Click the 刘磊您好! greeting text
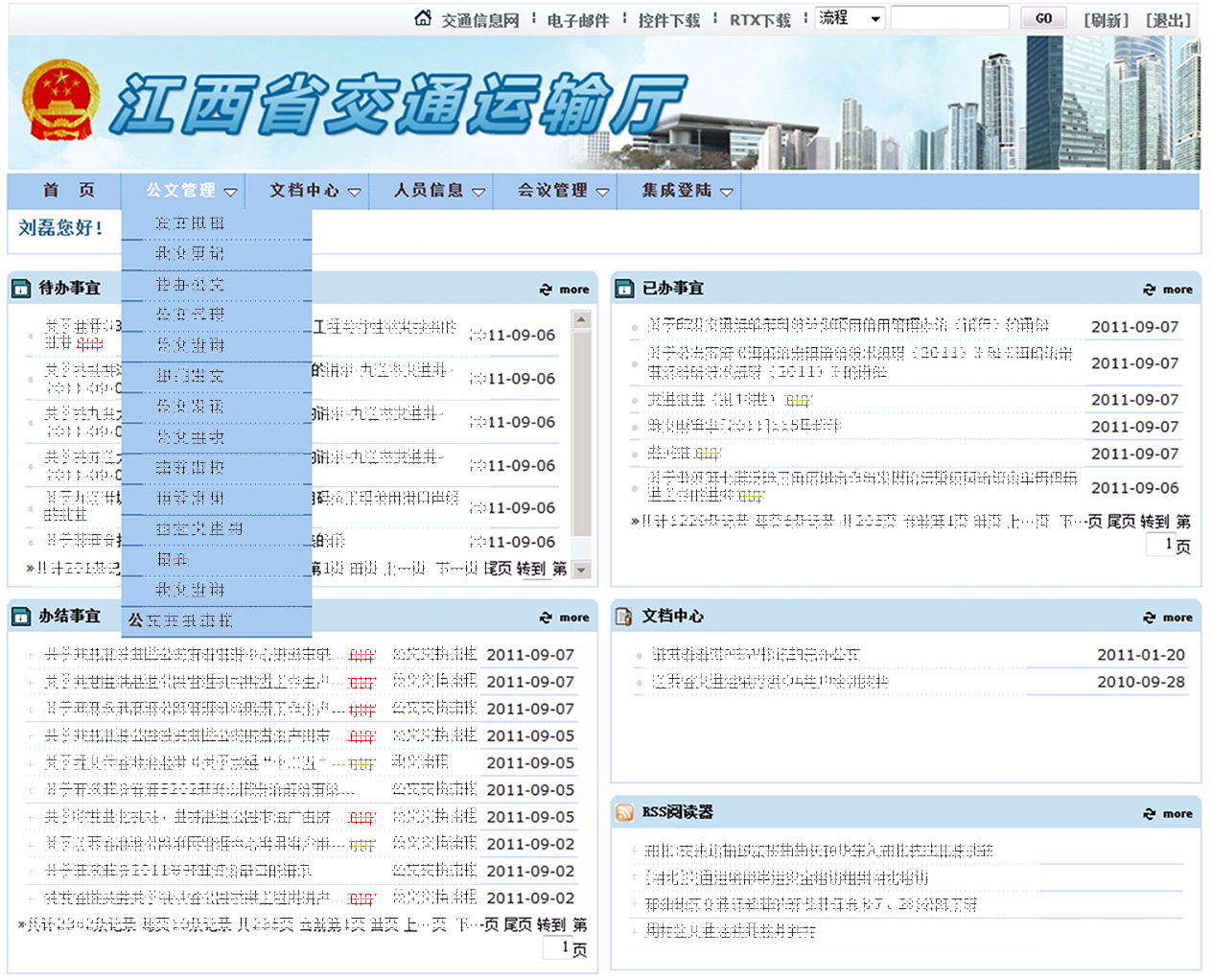Screen dimensions: 1212x980 pos(60,228)
